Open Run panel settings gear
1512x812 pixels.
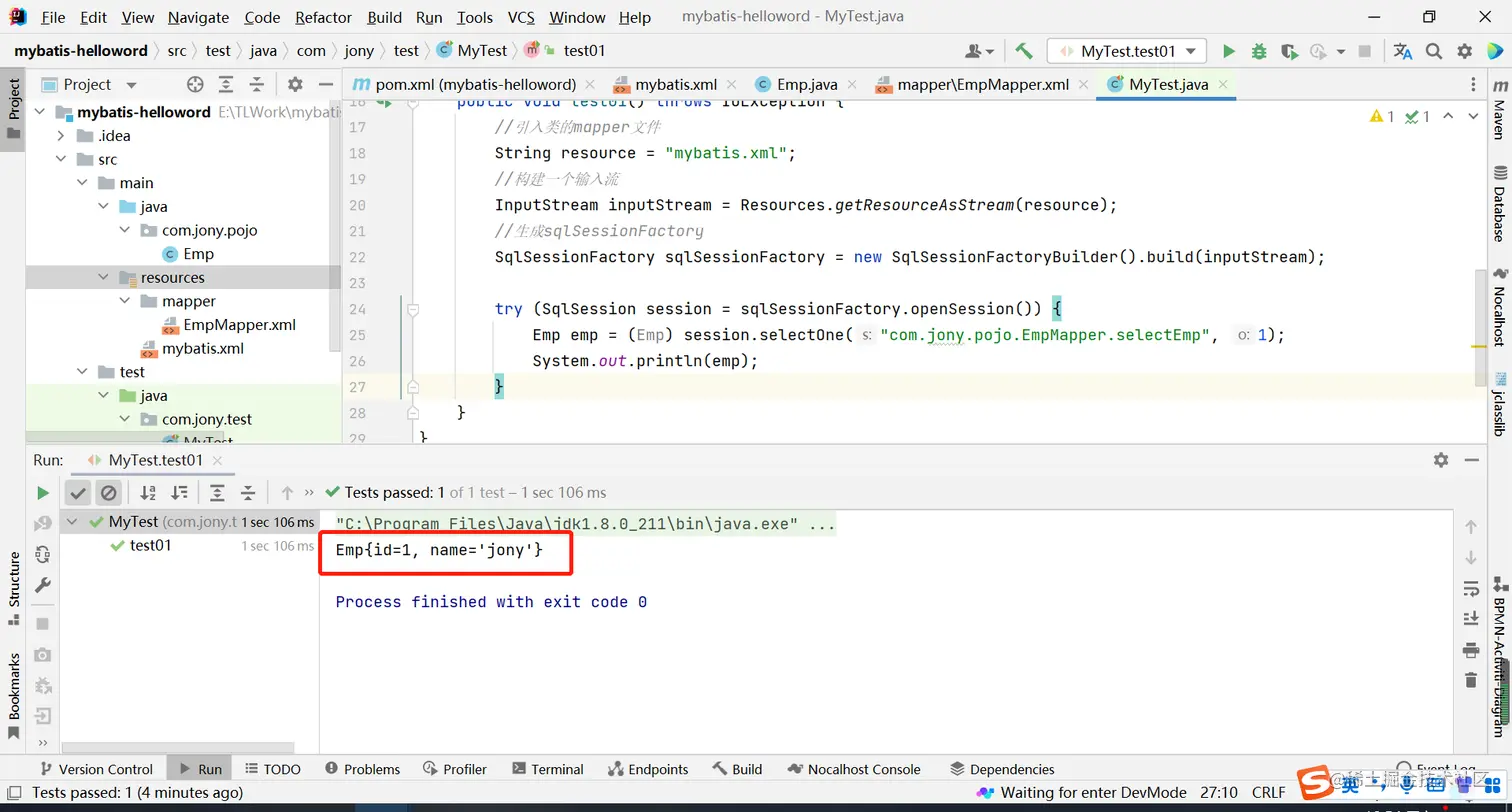pos(1441,460)
